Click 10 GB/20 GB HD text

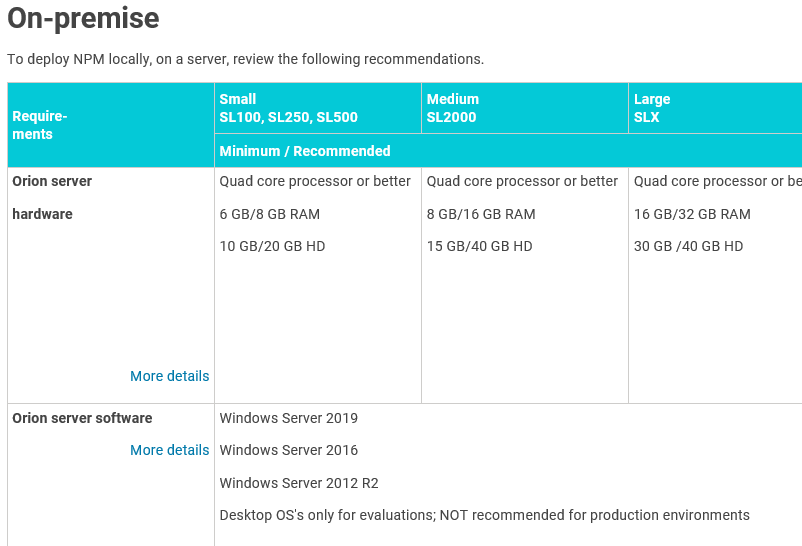tap(272, 246)
